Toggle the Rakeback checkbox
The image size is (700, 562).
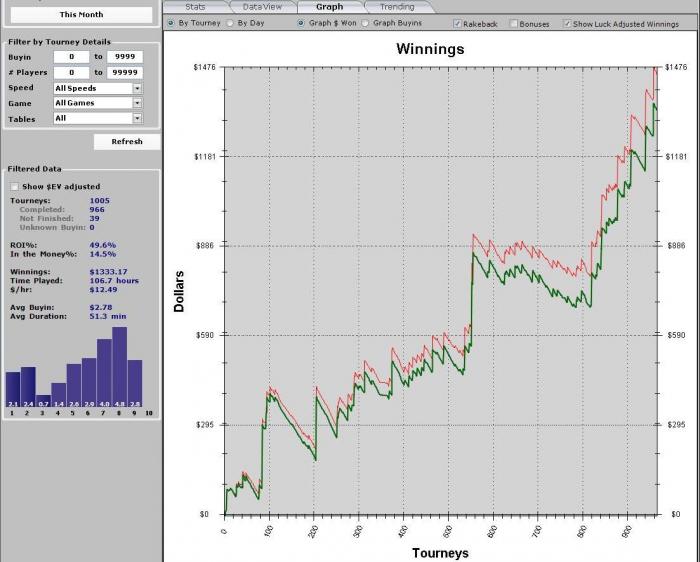click(457, 24)
